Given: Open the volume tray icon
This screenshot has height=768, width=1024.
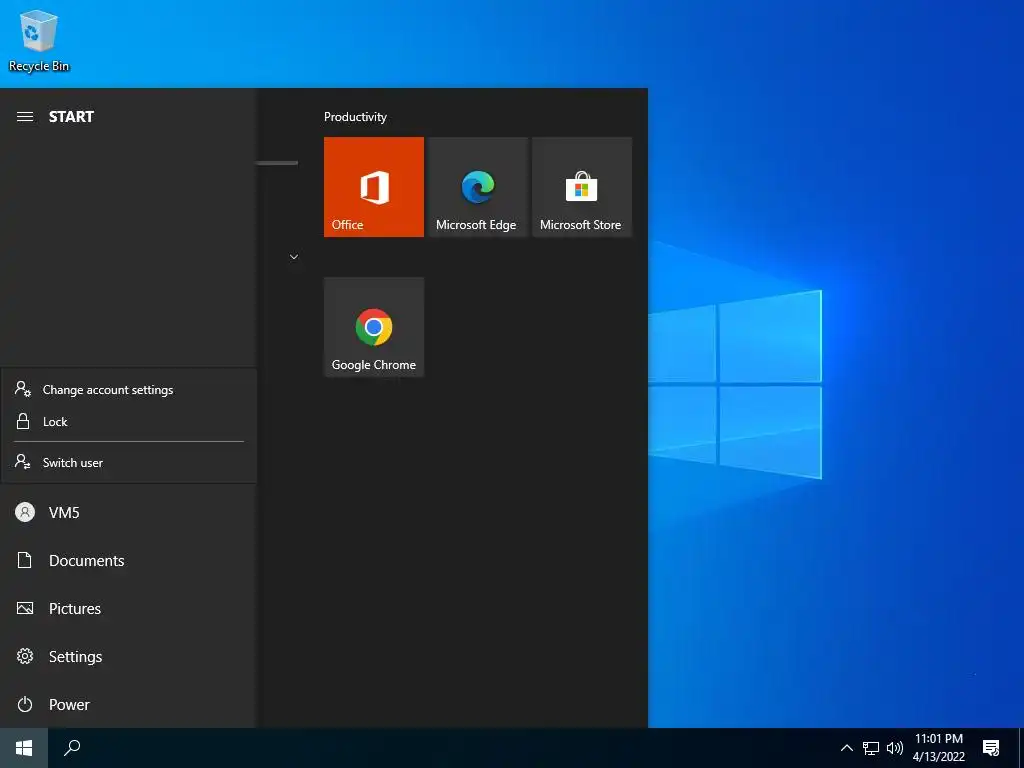Looking at the screenshot, I should (895, 748).
